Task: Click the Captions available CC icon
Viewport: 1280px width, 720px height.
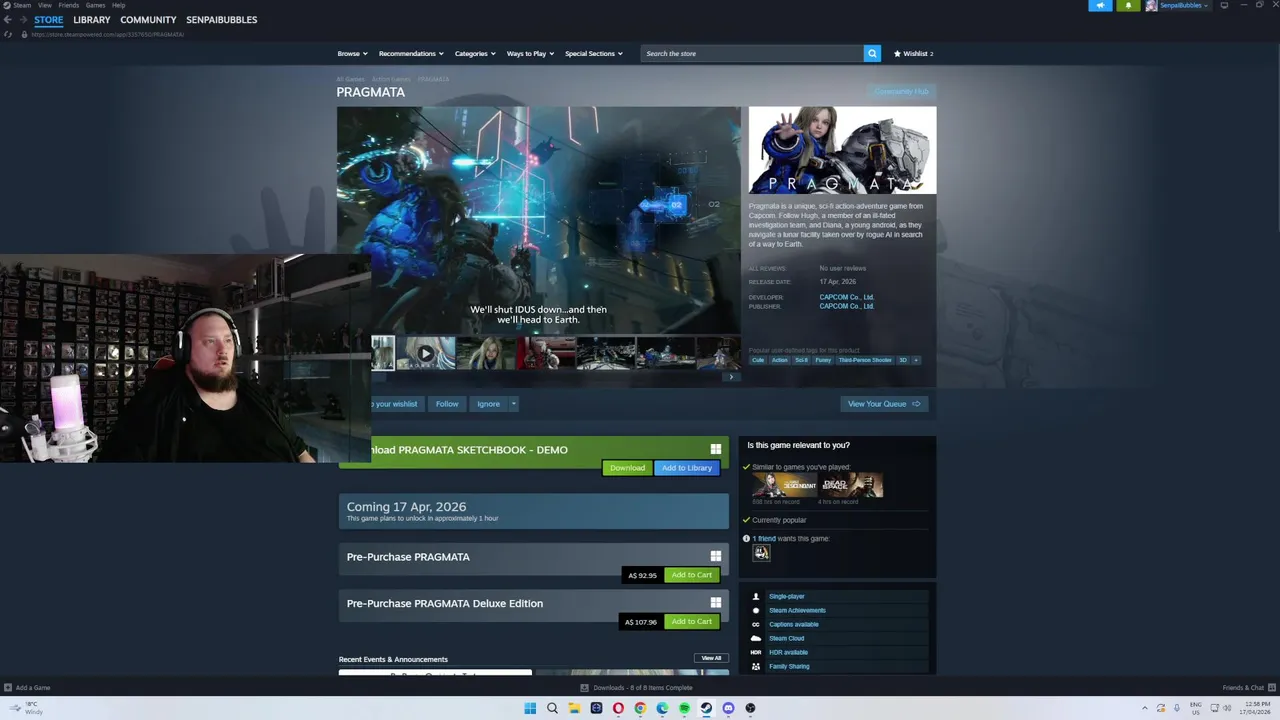Action: tap(756, 624)
